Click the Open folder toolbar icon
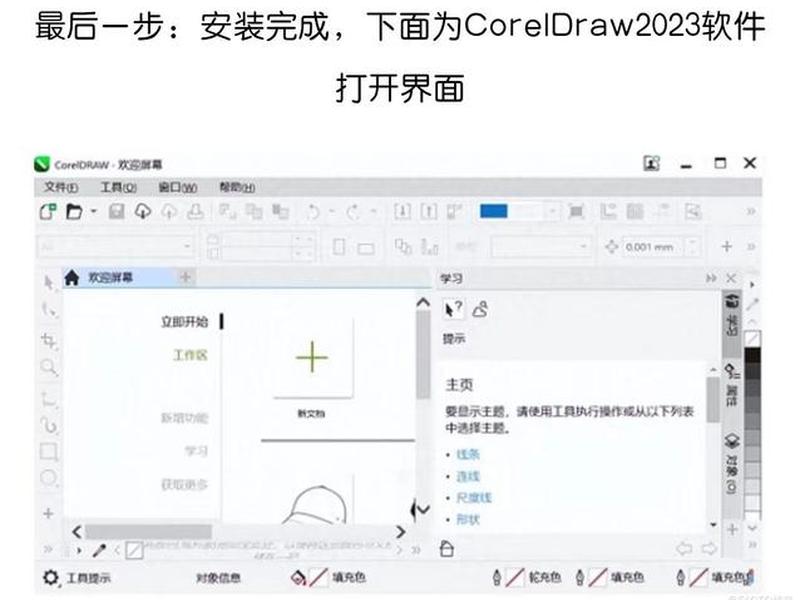 (x=74, y=211)
